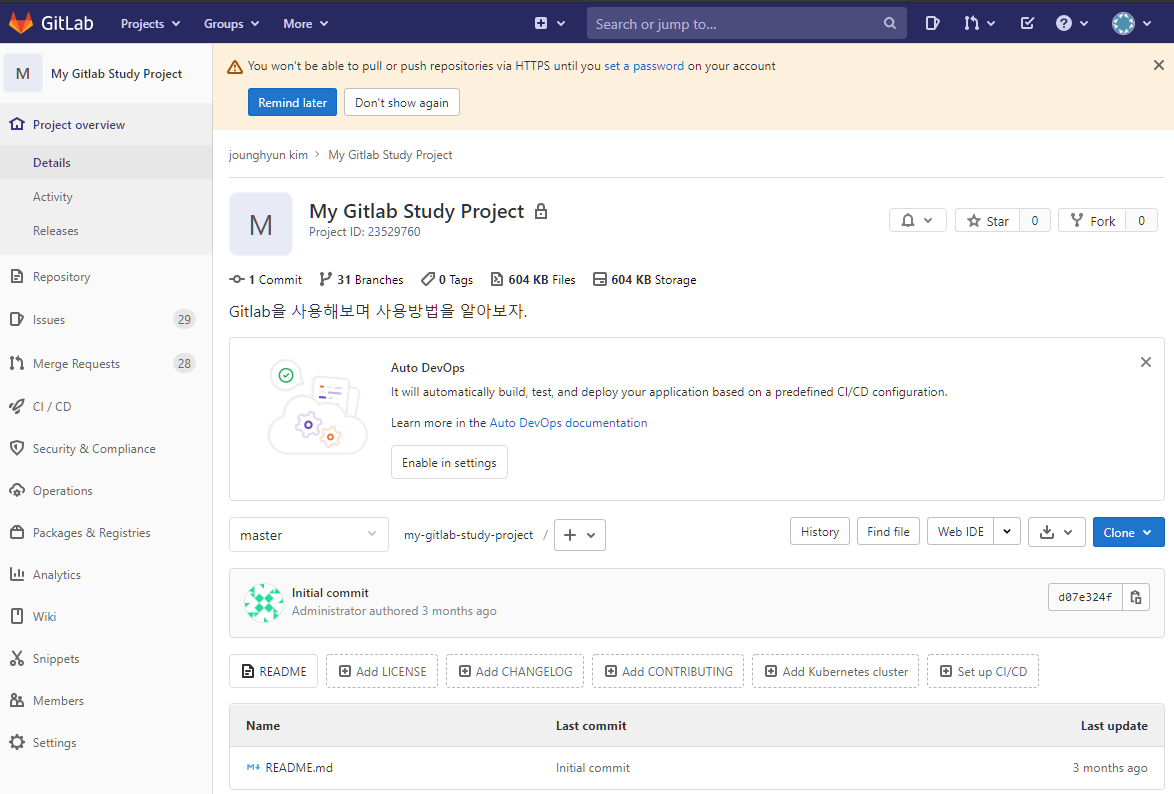Click the search magnifier icon
This screenshot has height=794, width=1174.
click(x=889, y=24)
